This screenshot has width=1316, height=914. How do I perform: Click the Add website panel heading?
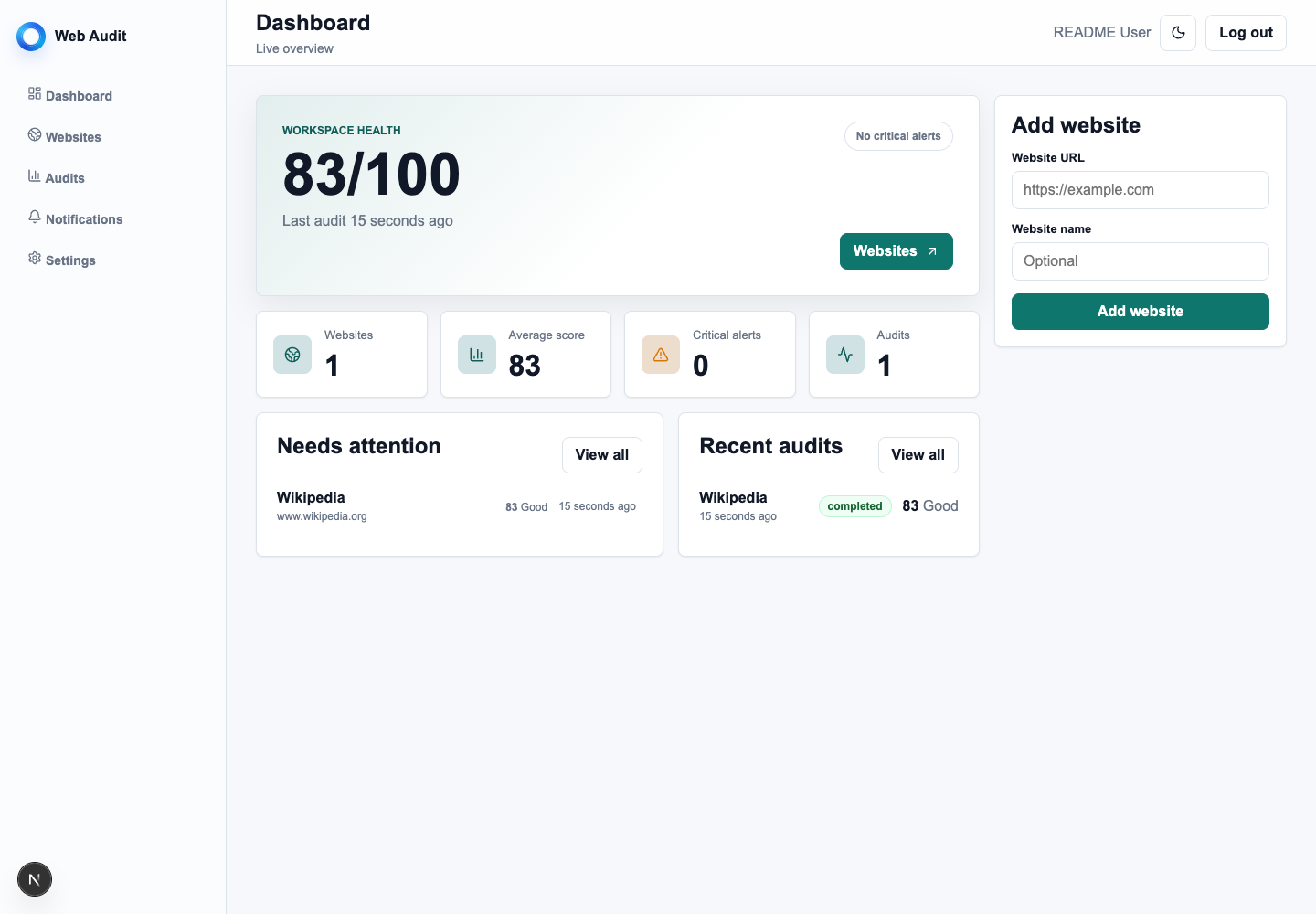click(1076, 125)
